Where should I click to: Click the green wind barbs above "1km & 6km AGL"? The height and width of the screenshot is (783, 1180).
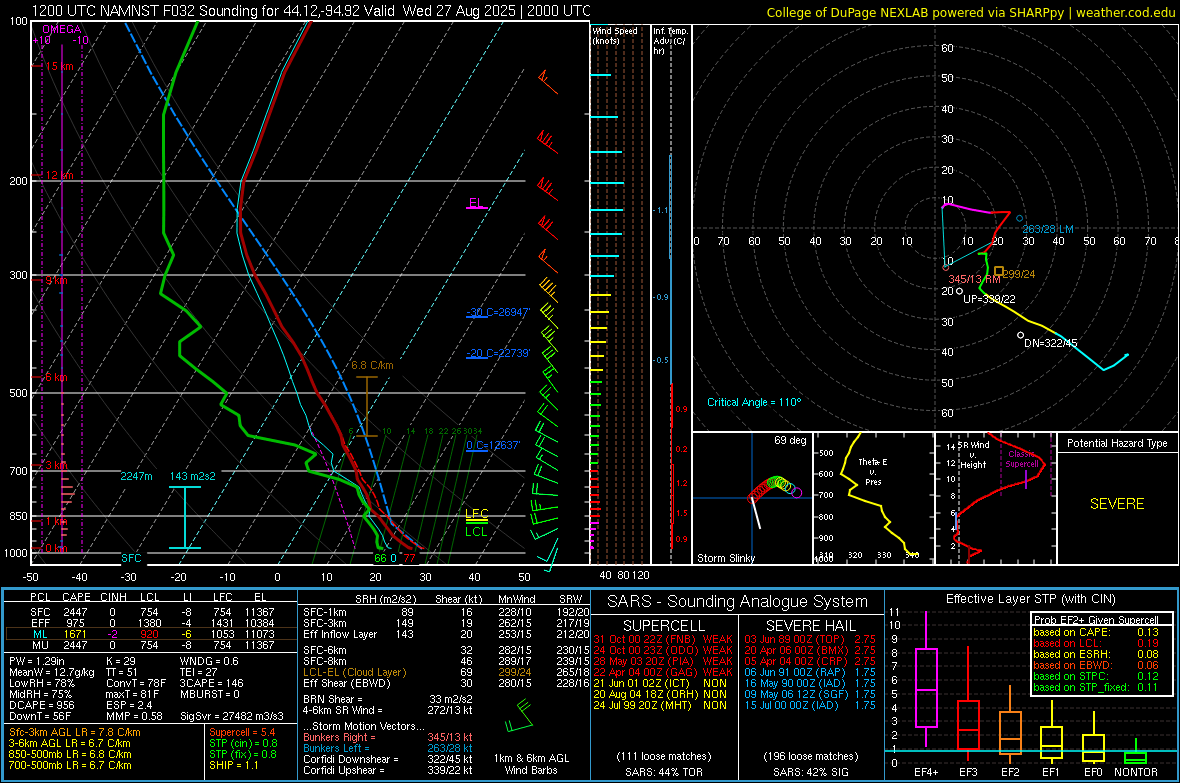click(x=519, y=717)
